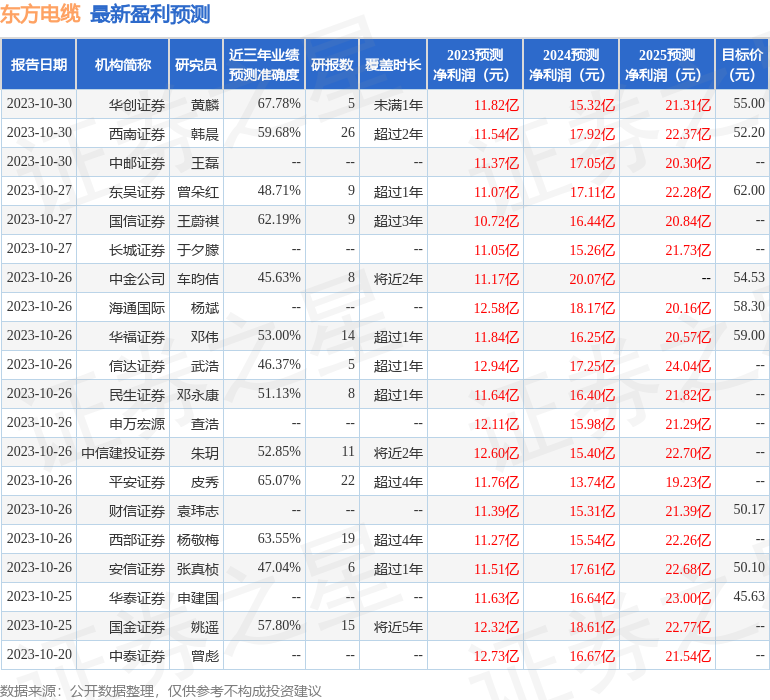Screen dimensions: 770x700
Task: Click the 24.04亿 2025 profit value
Action: 688,365
